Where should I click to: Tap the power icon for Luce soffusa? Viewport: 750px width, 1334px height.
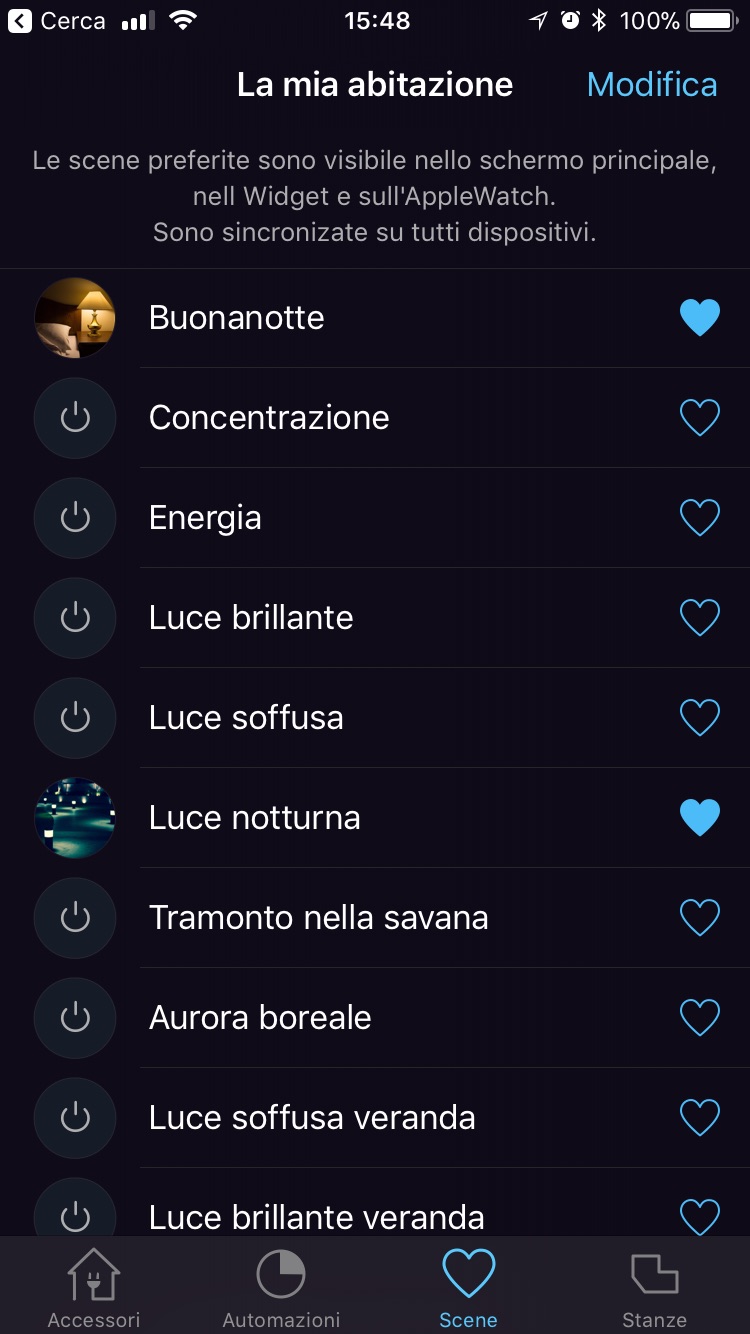(x=75, y=718)
